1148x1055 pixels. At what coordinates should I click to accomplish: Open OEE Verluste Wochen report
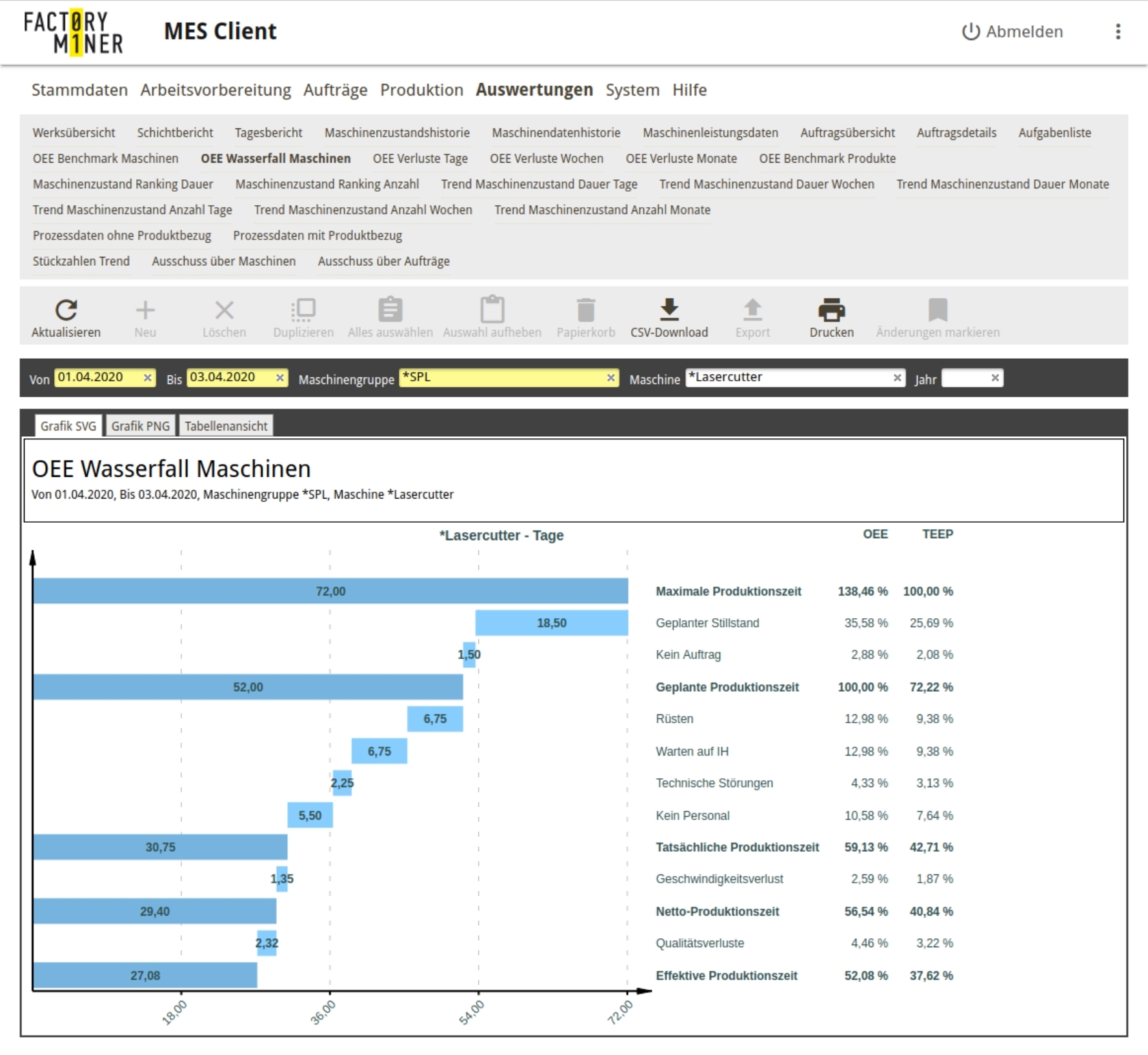pos(547,159)
